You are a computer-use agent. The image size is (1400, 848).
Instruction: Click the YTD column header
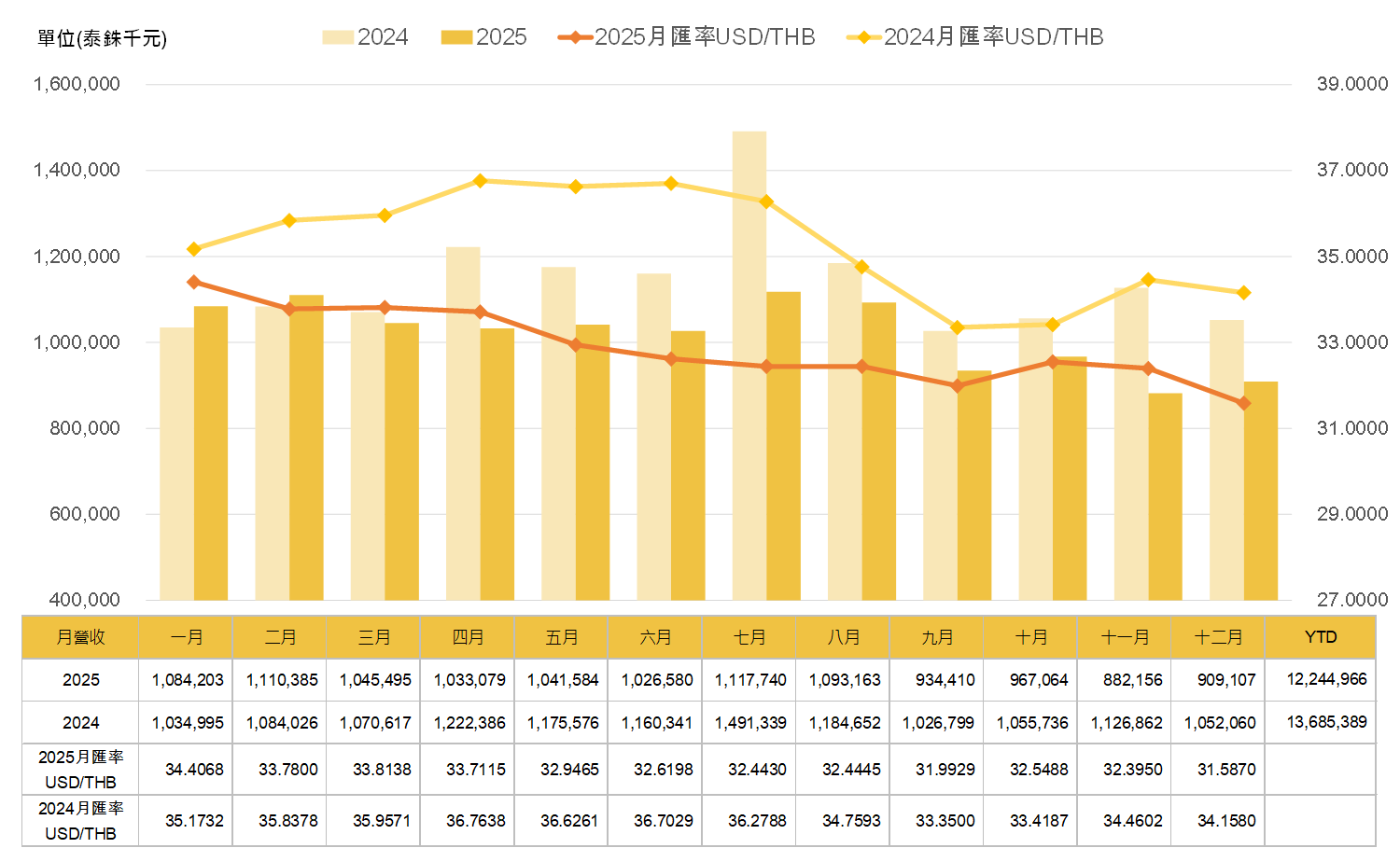click(1321, 637)
